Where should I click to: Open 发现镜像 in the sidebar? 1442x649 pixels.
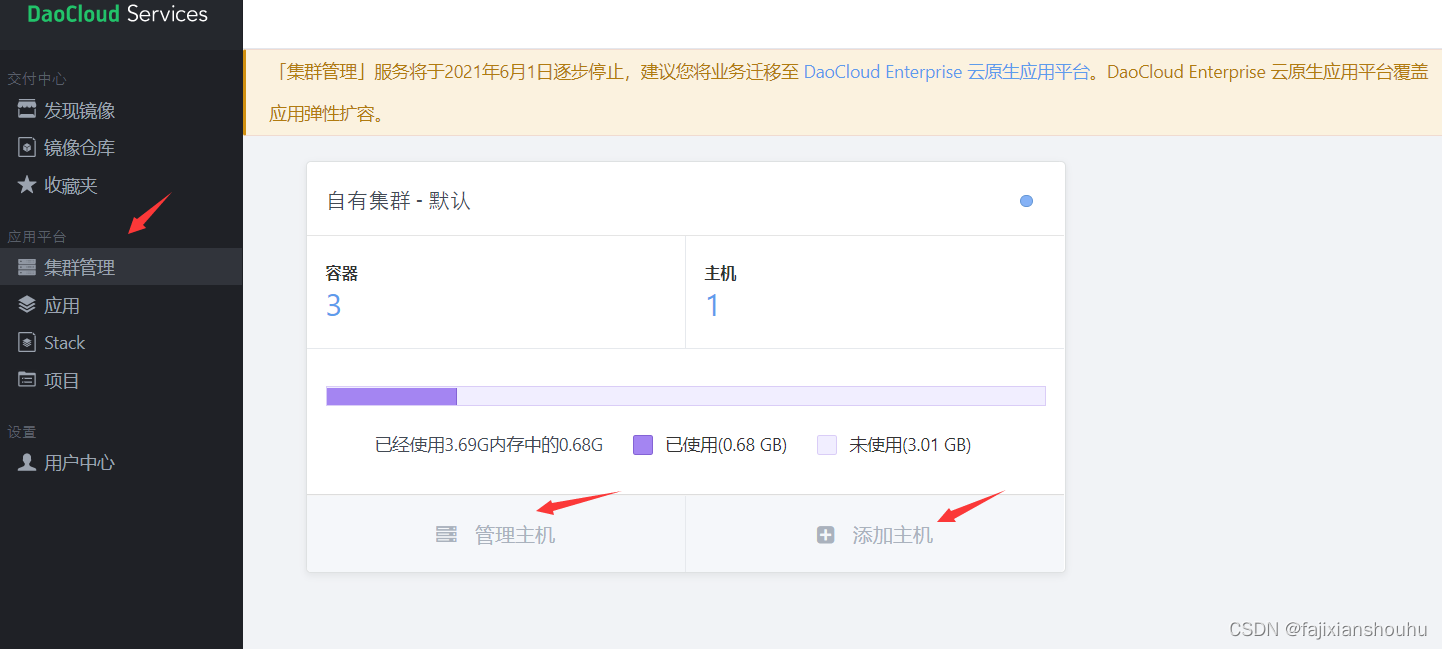click(121, 110)
